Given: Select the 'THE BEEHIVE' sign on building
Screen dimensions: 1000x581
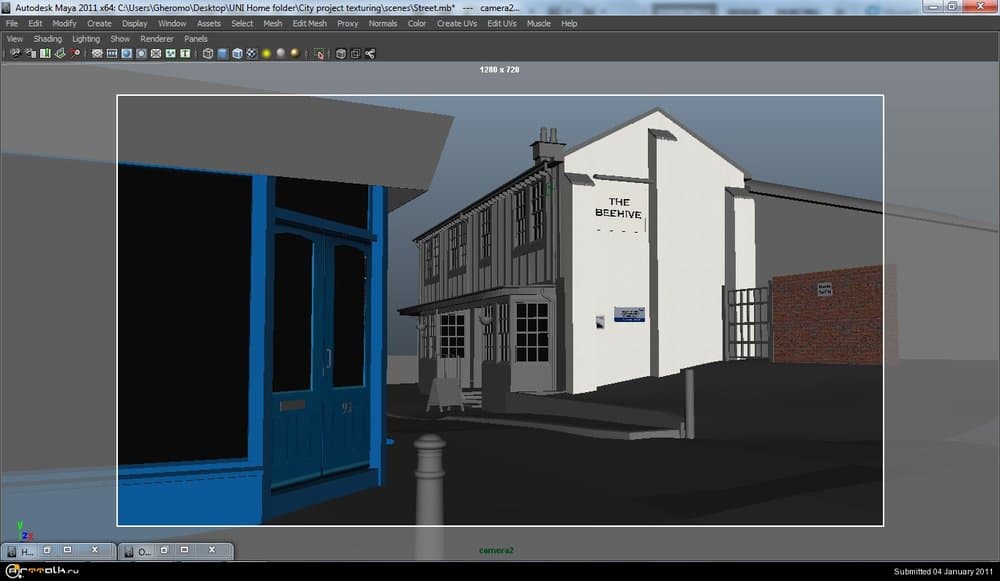Looking at the screenshot, I should tap(619, 208).
